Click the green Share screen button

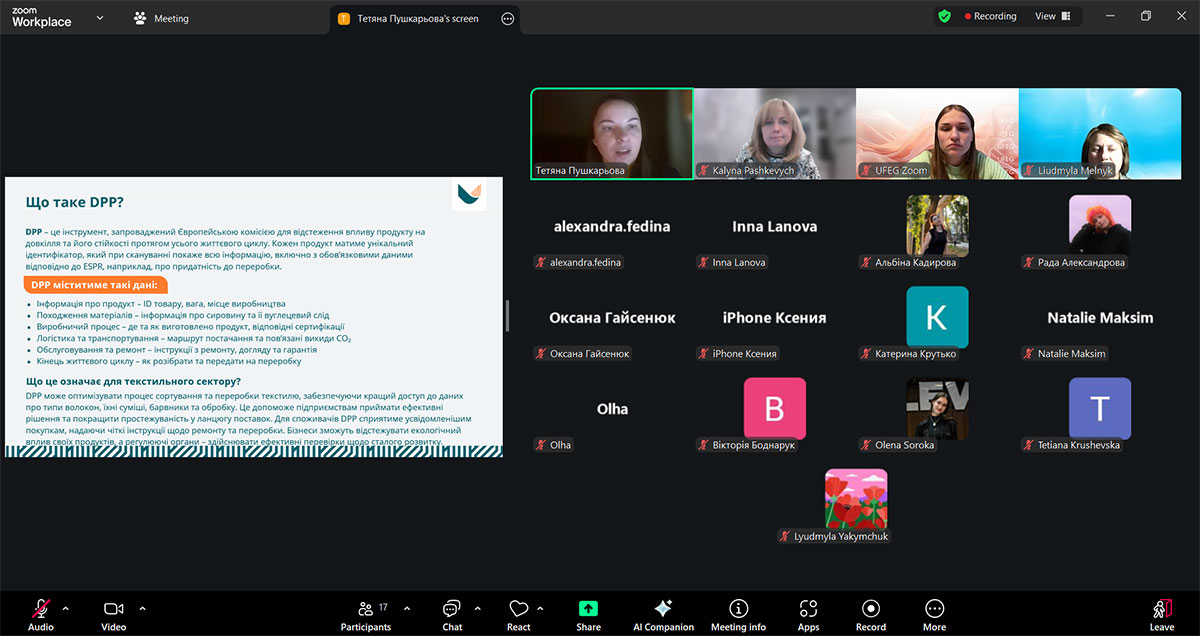588,612
